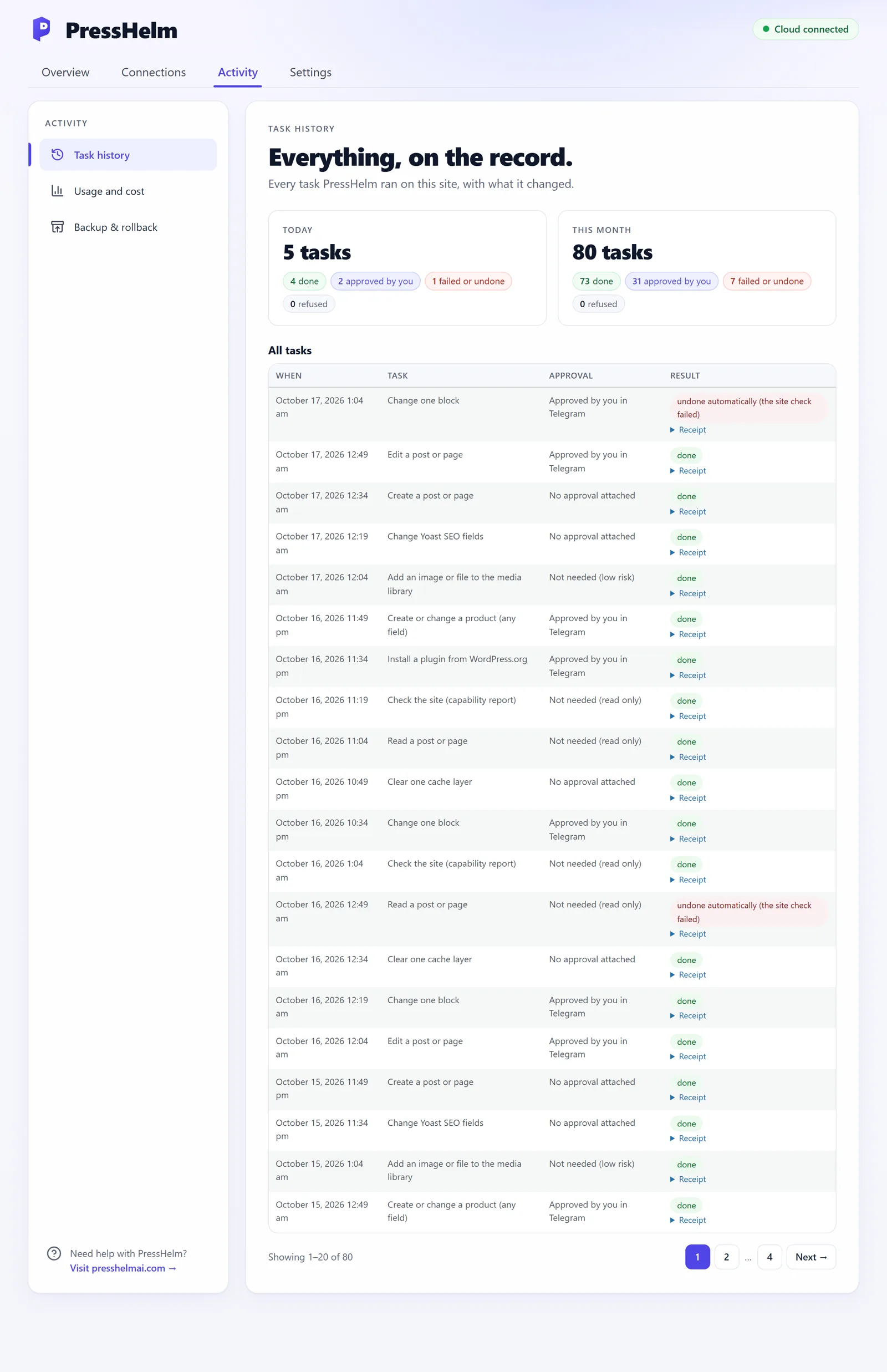Click the undone badge on October 17 1:04 am row
The height and width of the screenshot is (1372, 887).
click(749, 408)
